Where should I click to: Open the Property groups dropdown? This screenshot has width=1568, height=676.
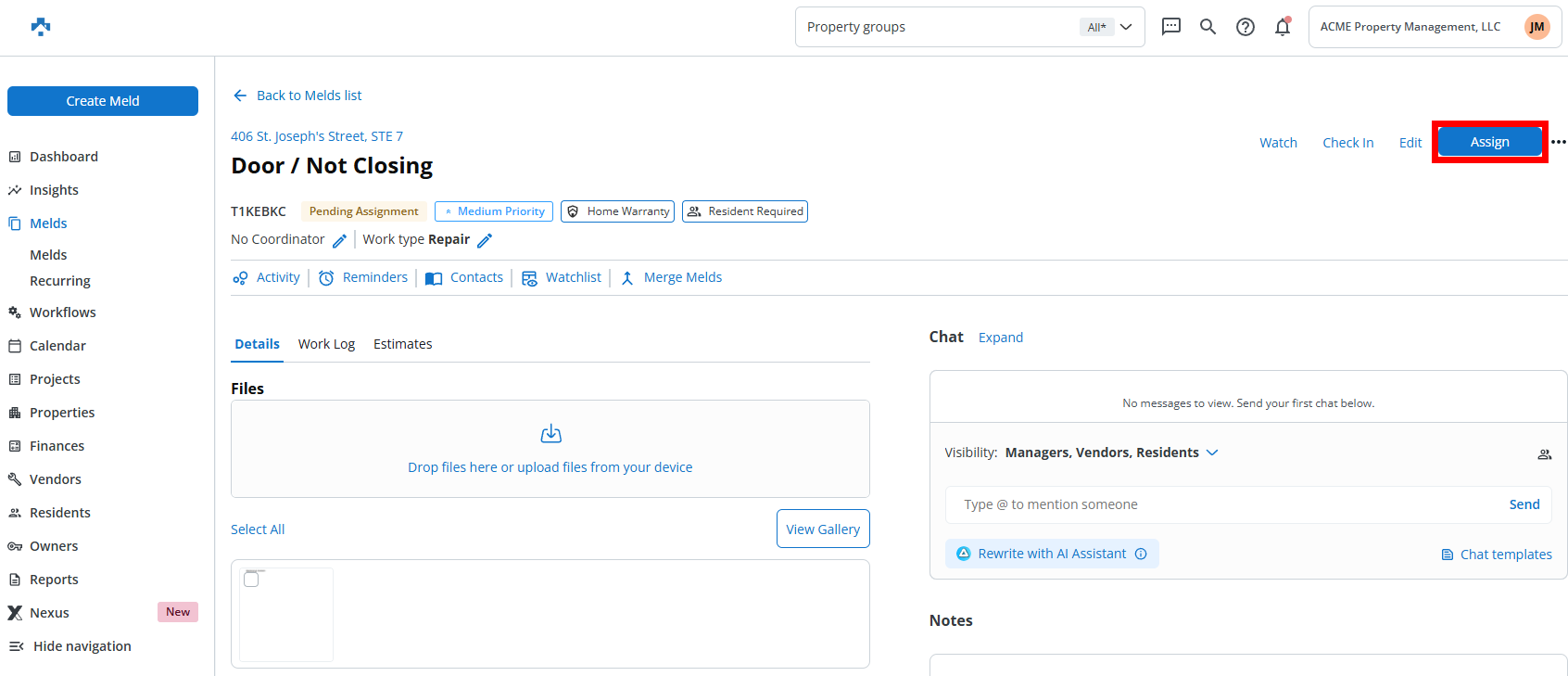[969, 27]
